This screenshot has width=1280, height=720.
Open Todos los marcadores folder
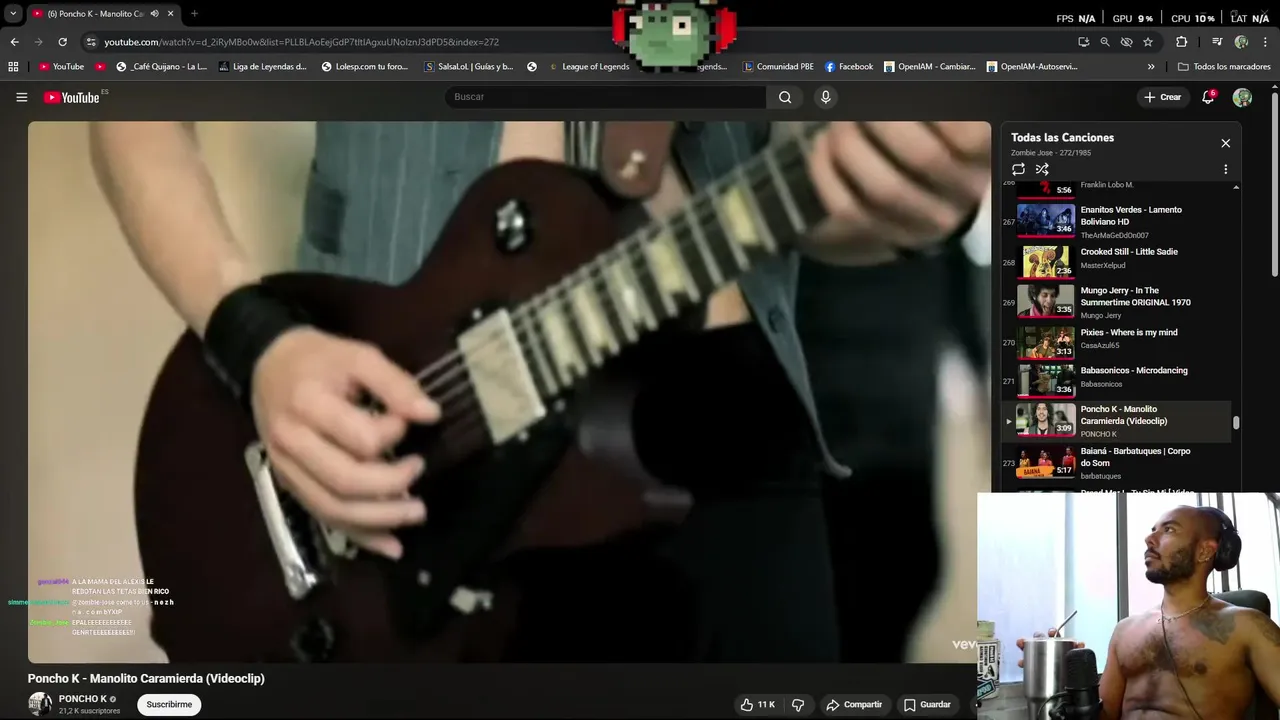point(1224,67)
